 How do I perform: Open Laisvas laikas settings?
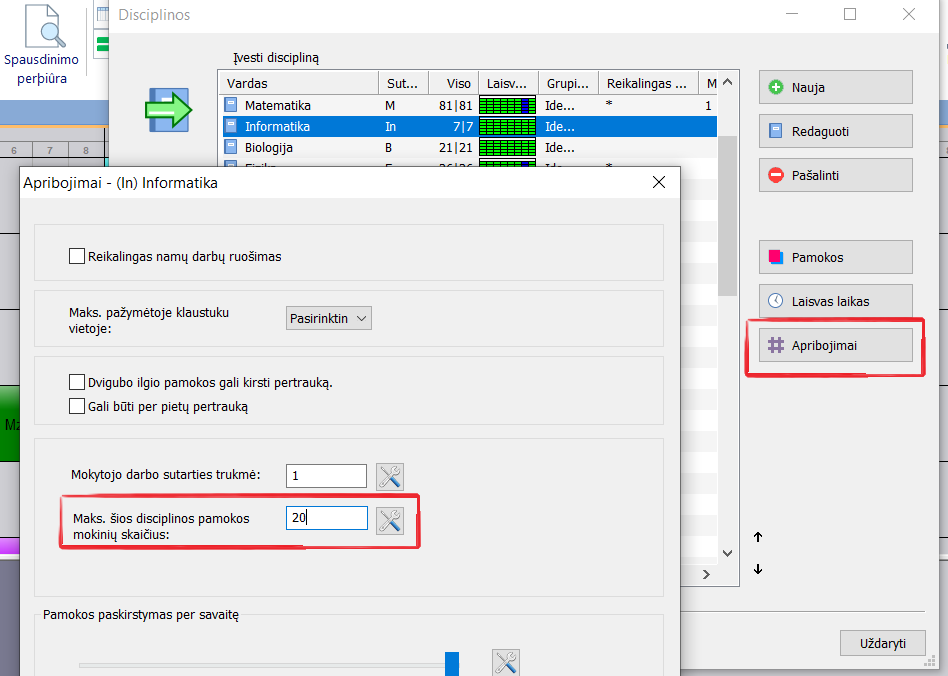[x=836, y=301]
